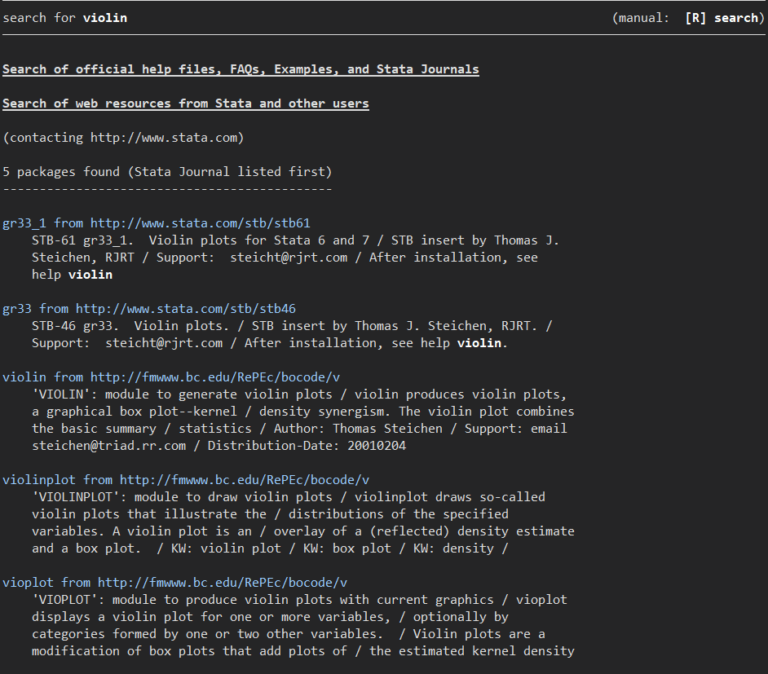Viewport: 768px width, 674px height.
Task: Open 'Search of web resources from Stata' link
Action: point(185,103)
